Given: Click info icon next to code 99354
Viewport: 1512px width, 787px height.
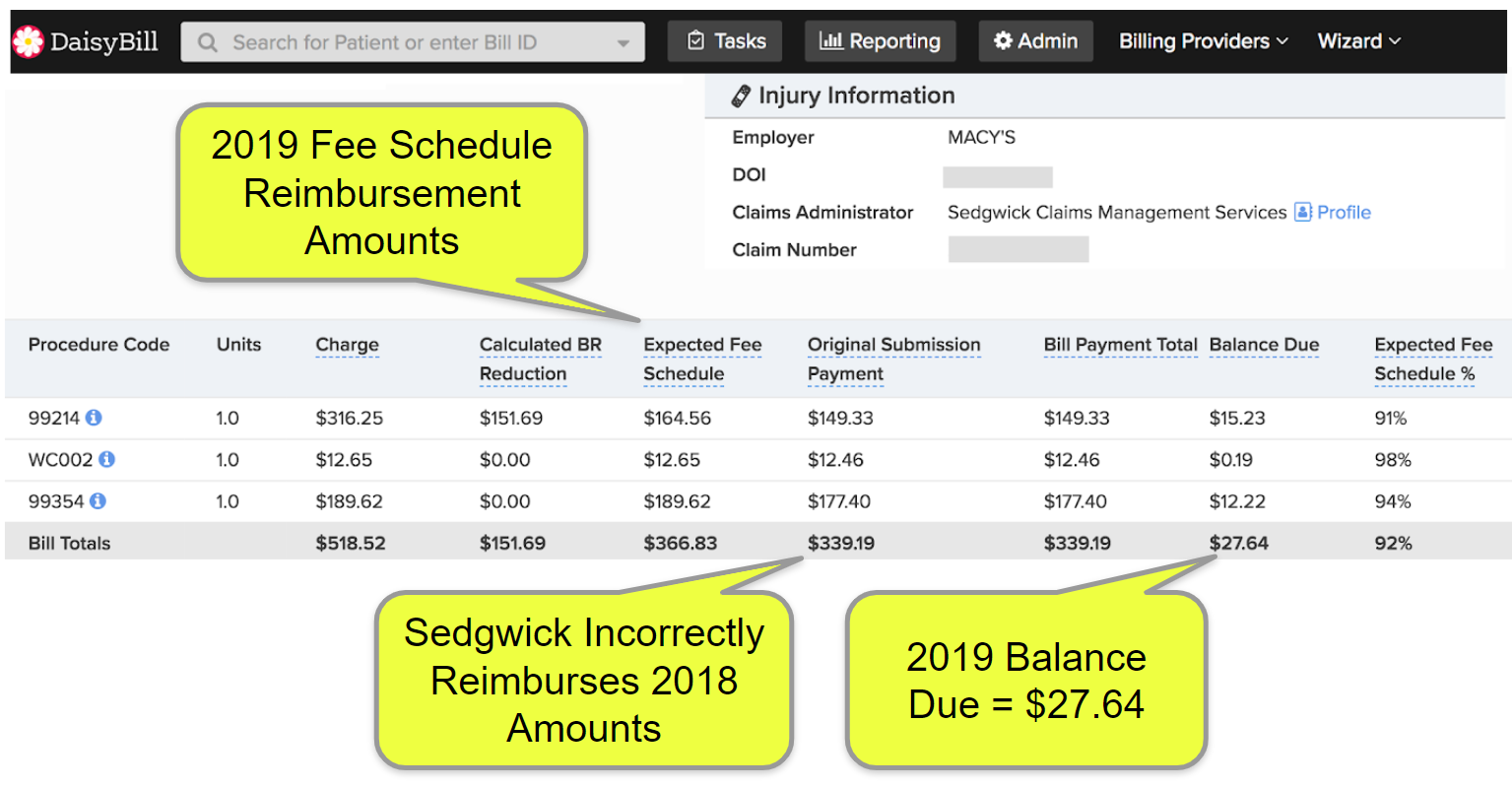Looking at the screenshot, I should [98, 500].
